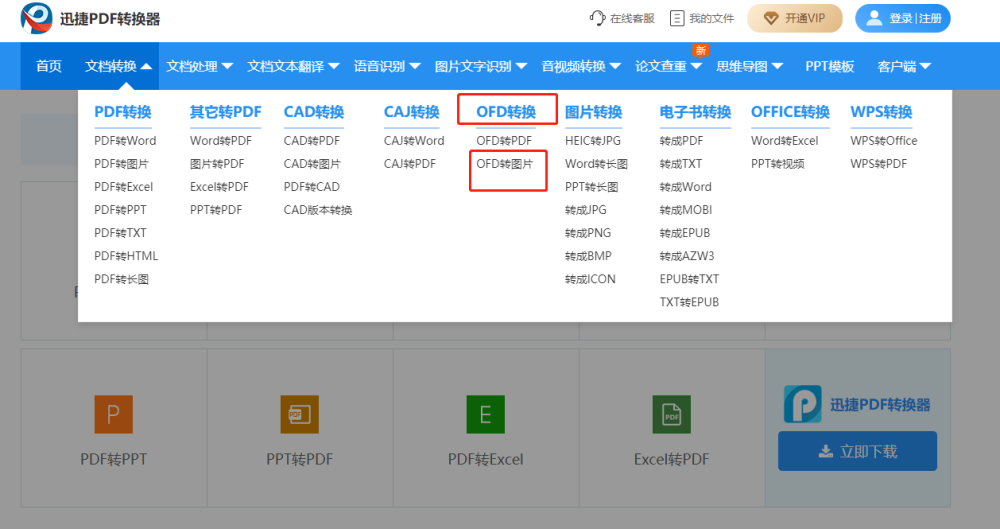
Task: Click the user avatar icon on 登录|注册
Action: coord(874,18)
